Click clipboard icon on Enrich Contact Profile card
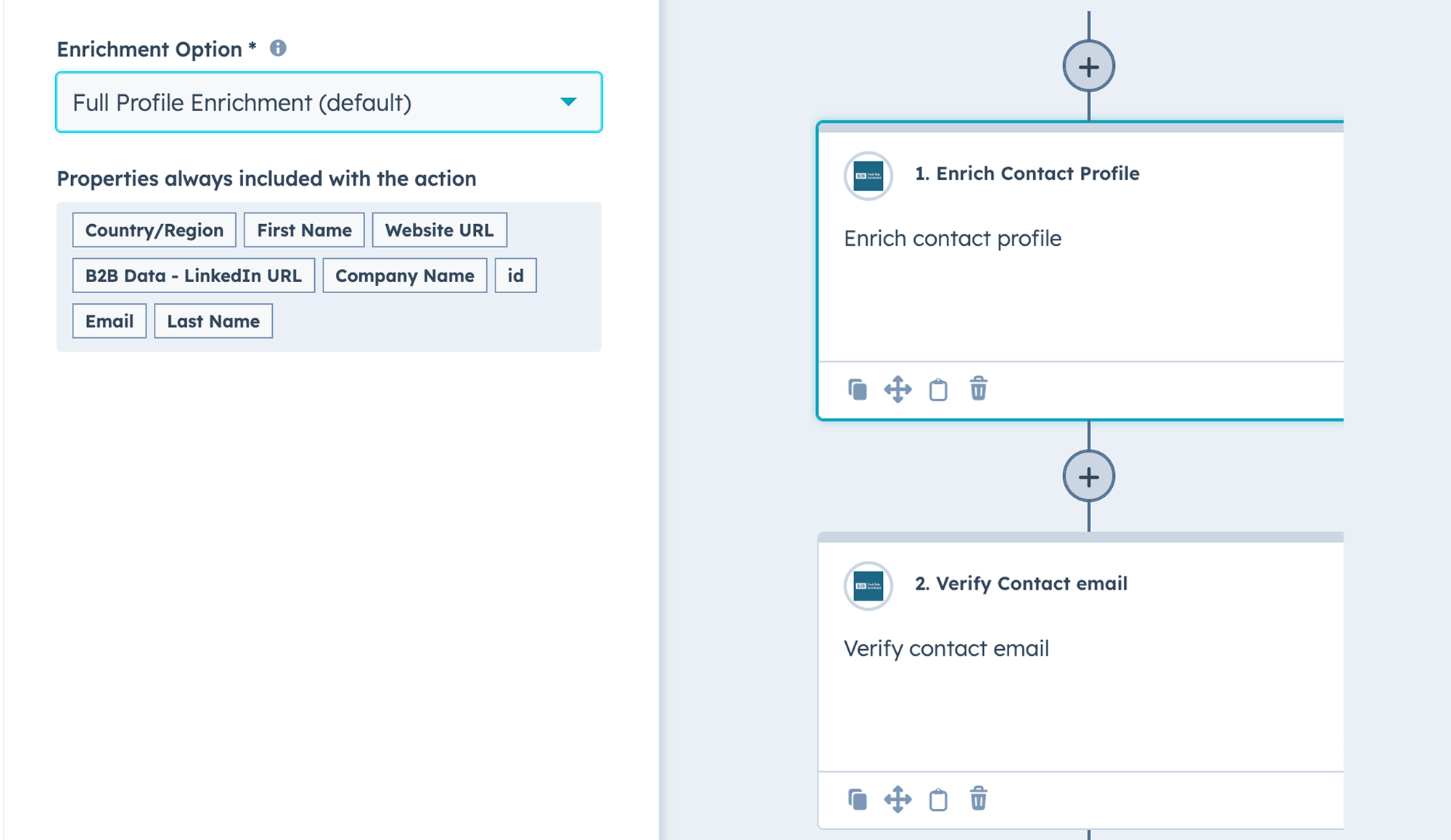The width and height of the screenshot is (1451, 840). [x=938, y=390]
